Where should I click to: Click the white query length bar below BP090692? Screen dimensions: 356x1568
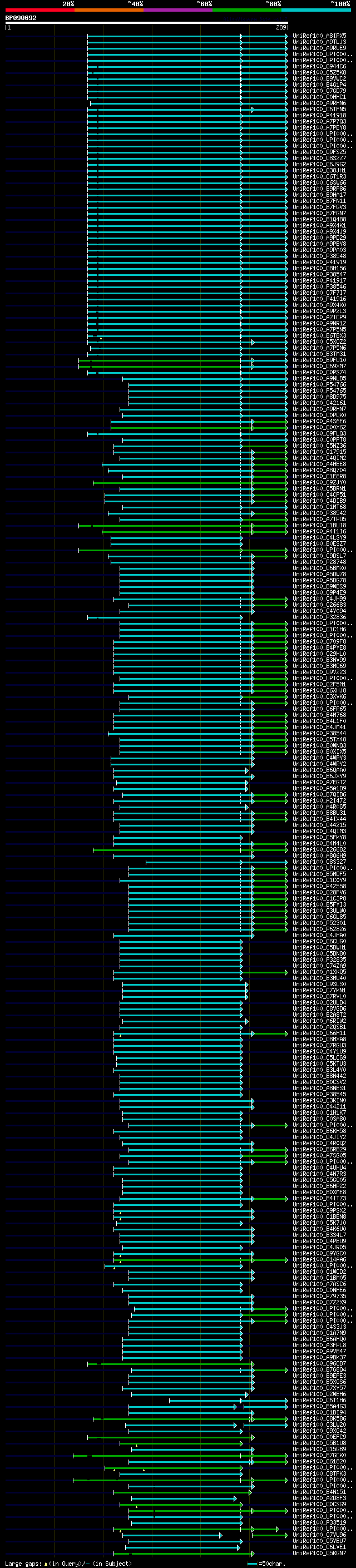pos(146,23)
